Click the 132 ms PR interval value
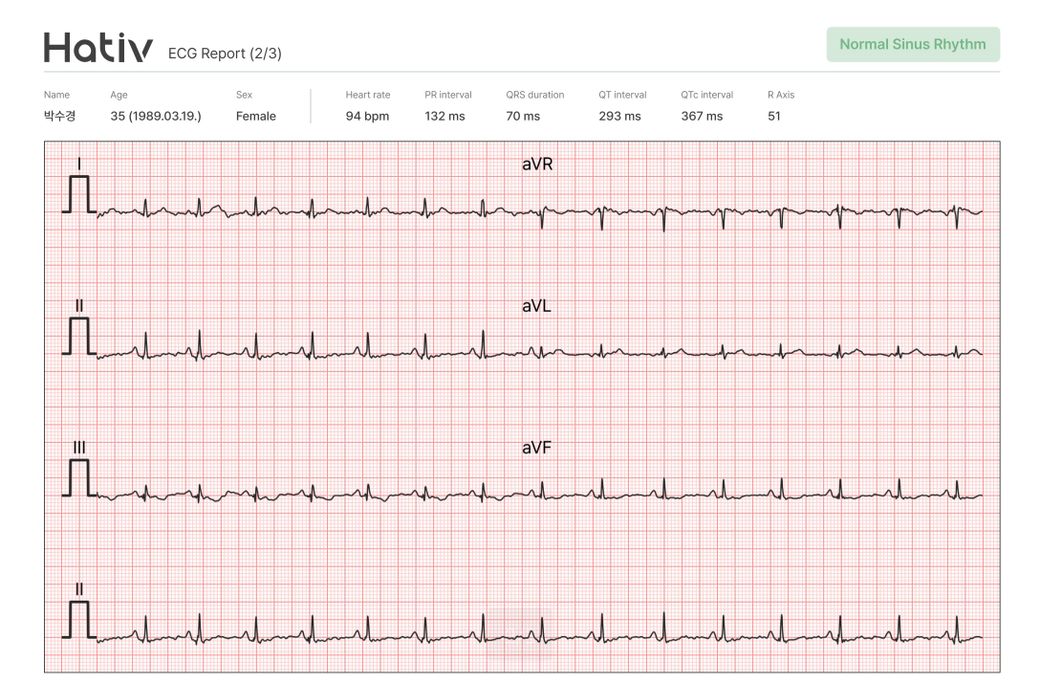The height and width of the screenshot is (683, 1040). pyautogui.click(x=445, y=116)
